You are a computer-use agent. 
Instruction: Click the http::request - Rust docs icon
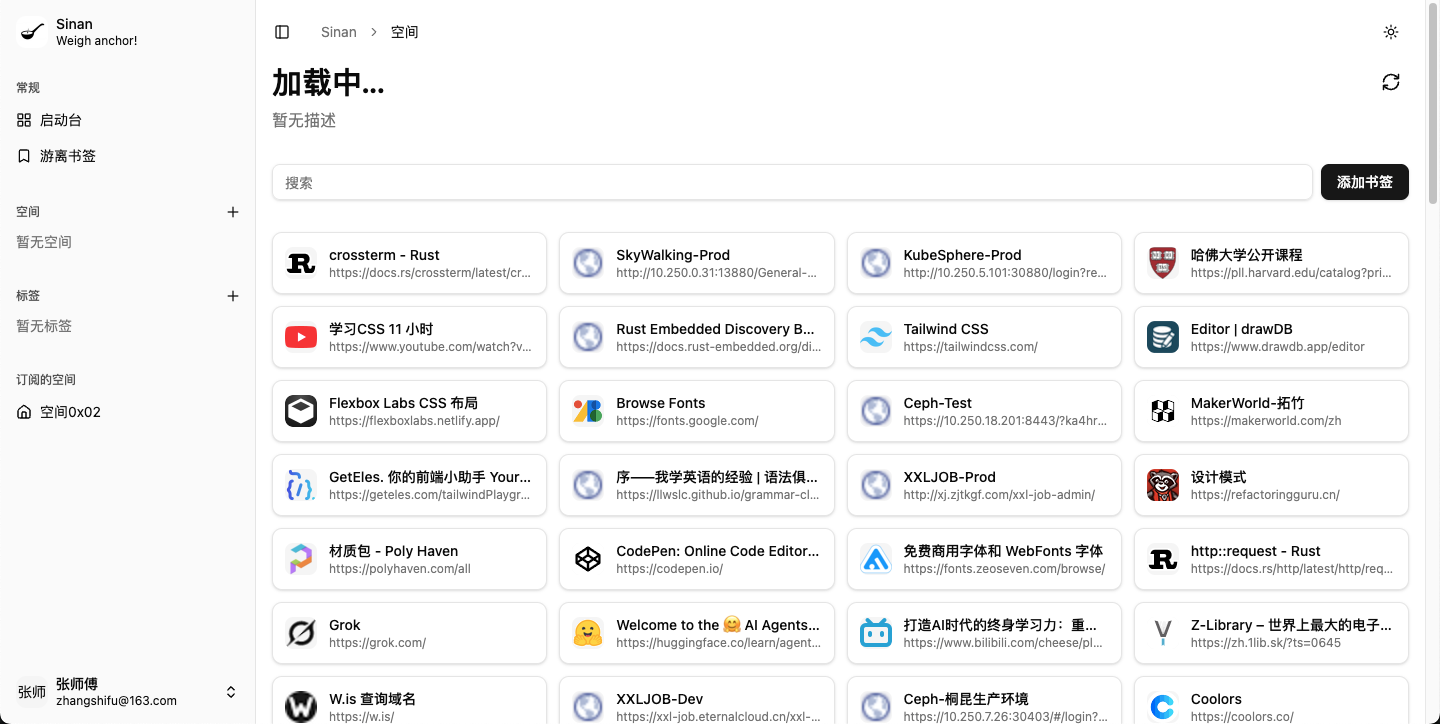click(x=1163, y=559)
